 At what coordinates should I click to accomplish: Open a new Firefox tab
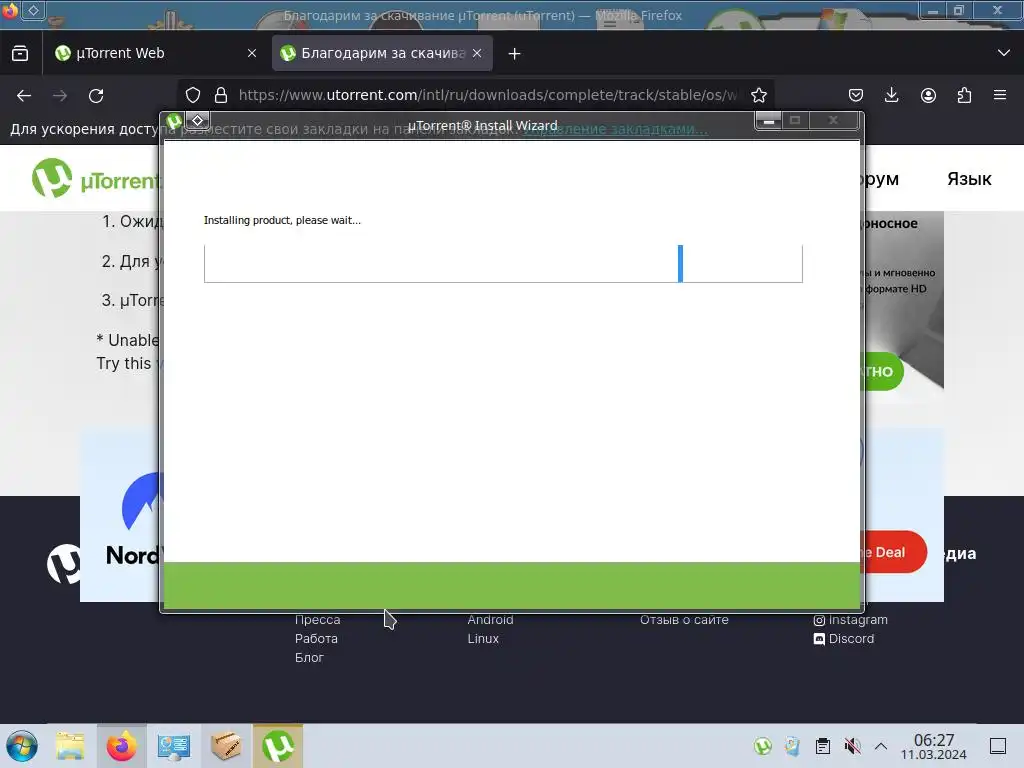point(515,54)
